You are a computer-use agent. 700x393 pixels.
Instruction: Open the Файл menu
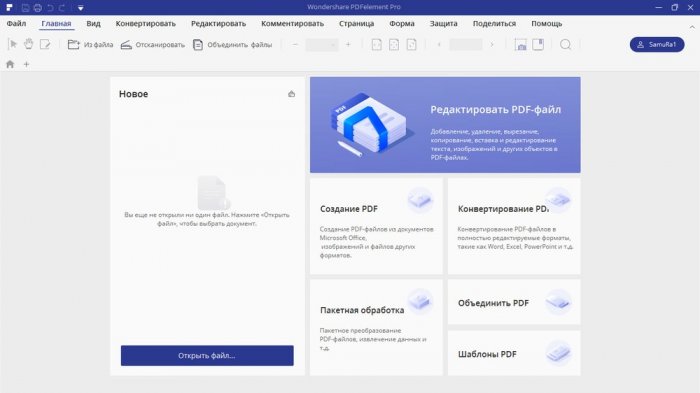pyautogui.click(x=16, y=24)
